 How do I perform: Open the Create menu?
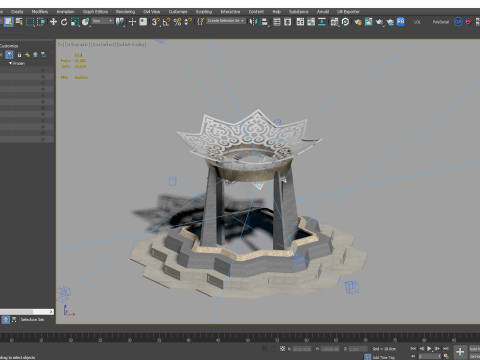pos(17,12)
